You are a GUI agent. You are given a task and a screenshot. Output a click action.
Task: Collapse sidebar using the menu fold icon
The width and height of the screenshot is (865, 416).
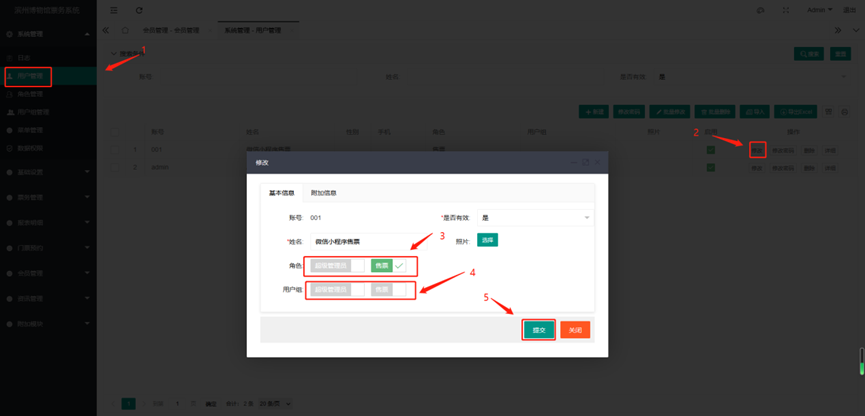click(114, 10)
